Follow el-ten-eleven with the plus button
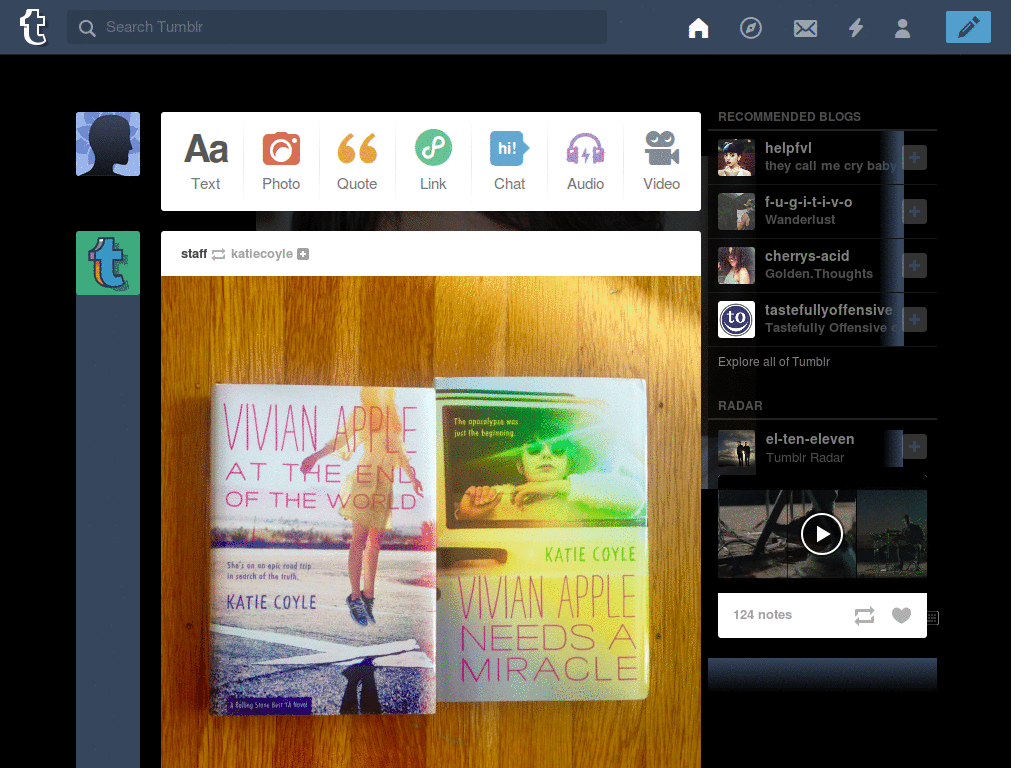The image size is (1024, 768). click(914, 447)
